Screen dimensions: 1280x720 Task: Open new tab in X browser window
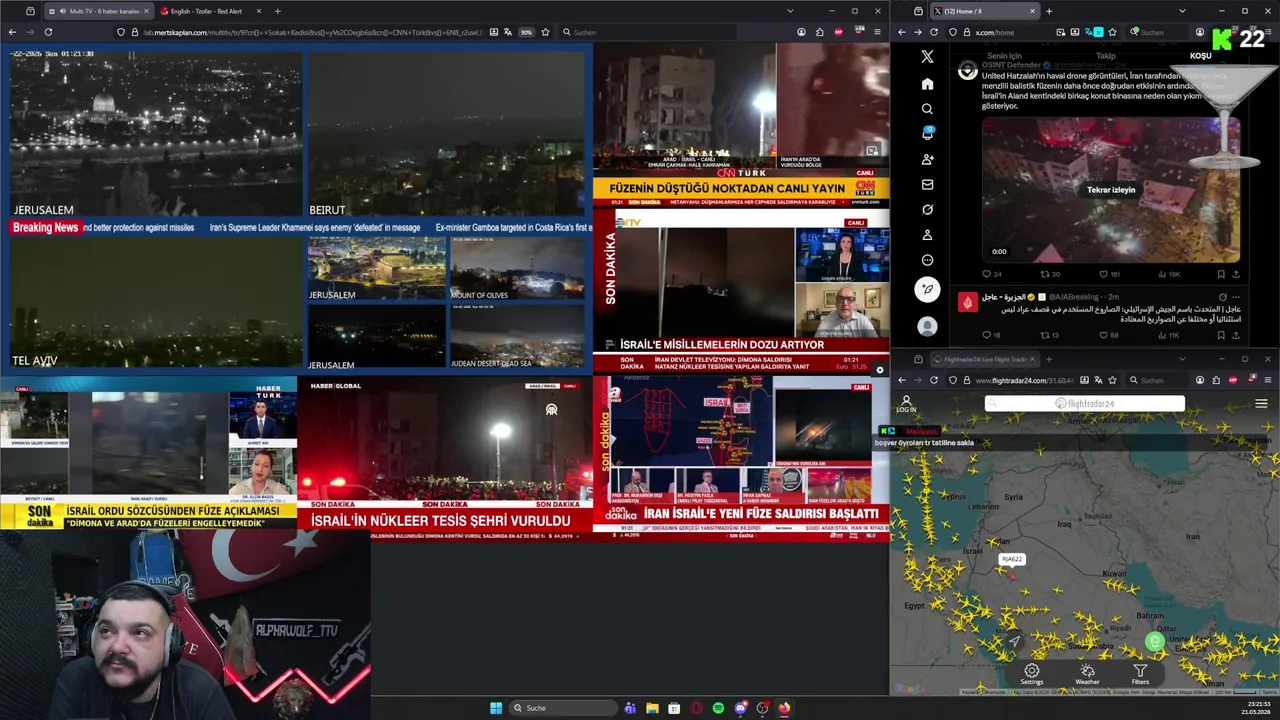(1049, 11)
